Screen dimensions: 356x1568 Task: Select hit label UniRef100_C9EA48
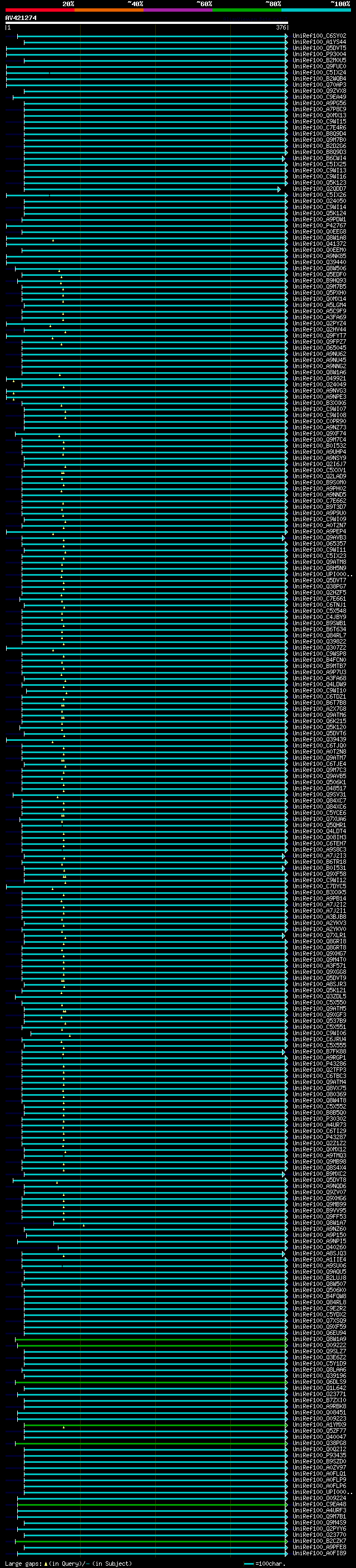click(319, 1504)
